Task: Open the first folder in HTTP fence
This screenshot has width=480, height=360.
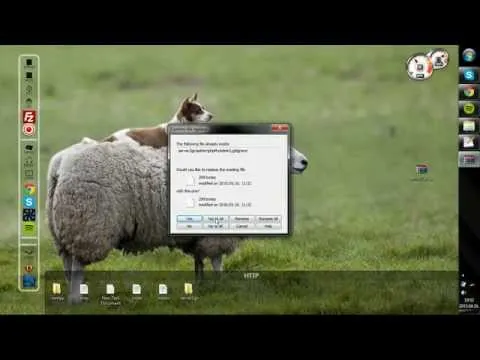Action: click(57, 291)
